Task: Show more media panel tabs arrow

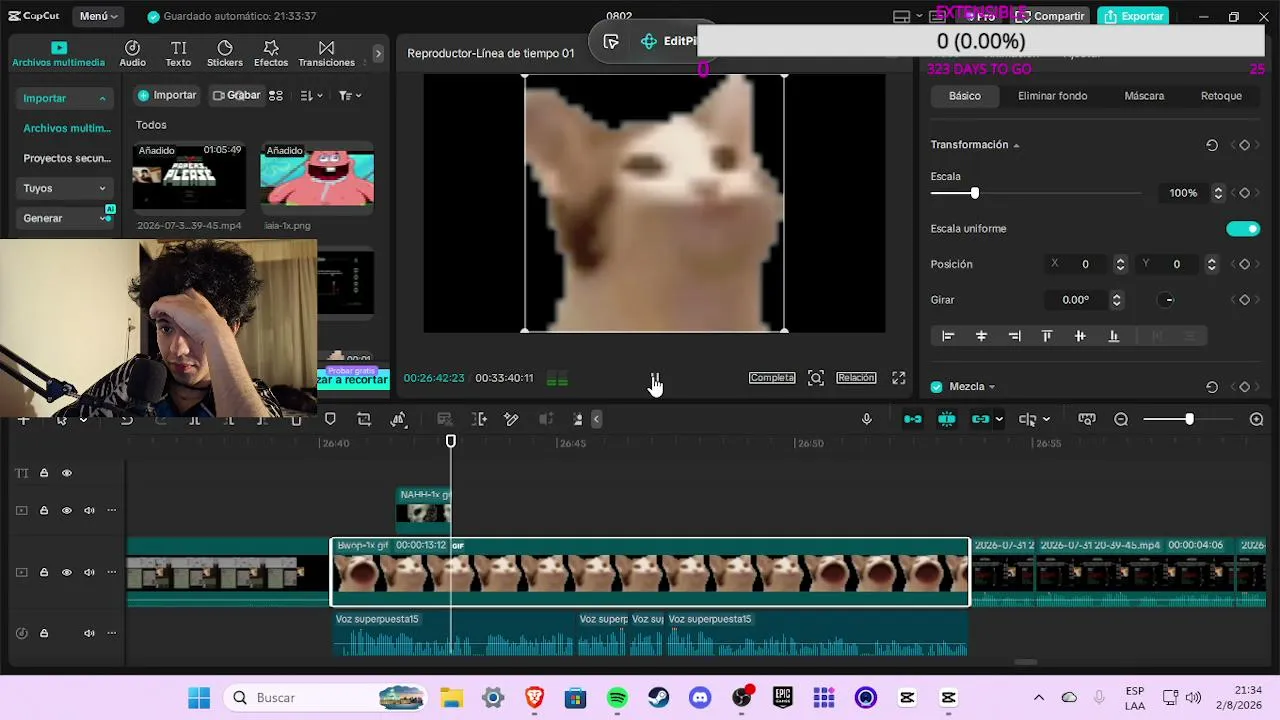Action: [x=377, y=54]
